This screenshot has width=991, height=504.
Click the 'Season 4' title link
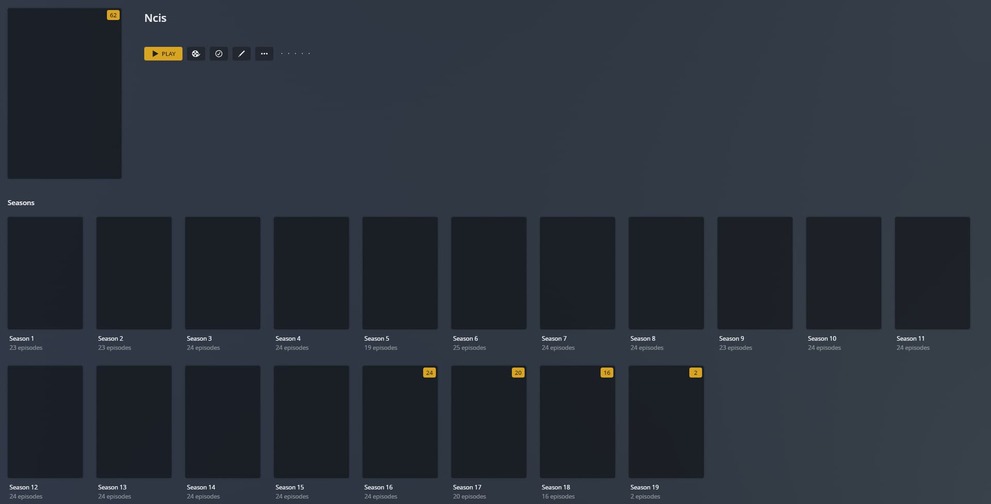[x=288, y=338]
